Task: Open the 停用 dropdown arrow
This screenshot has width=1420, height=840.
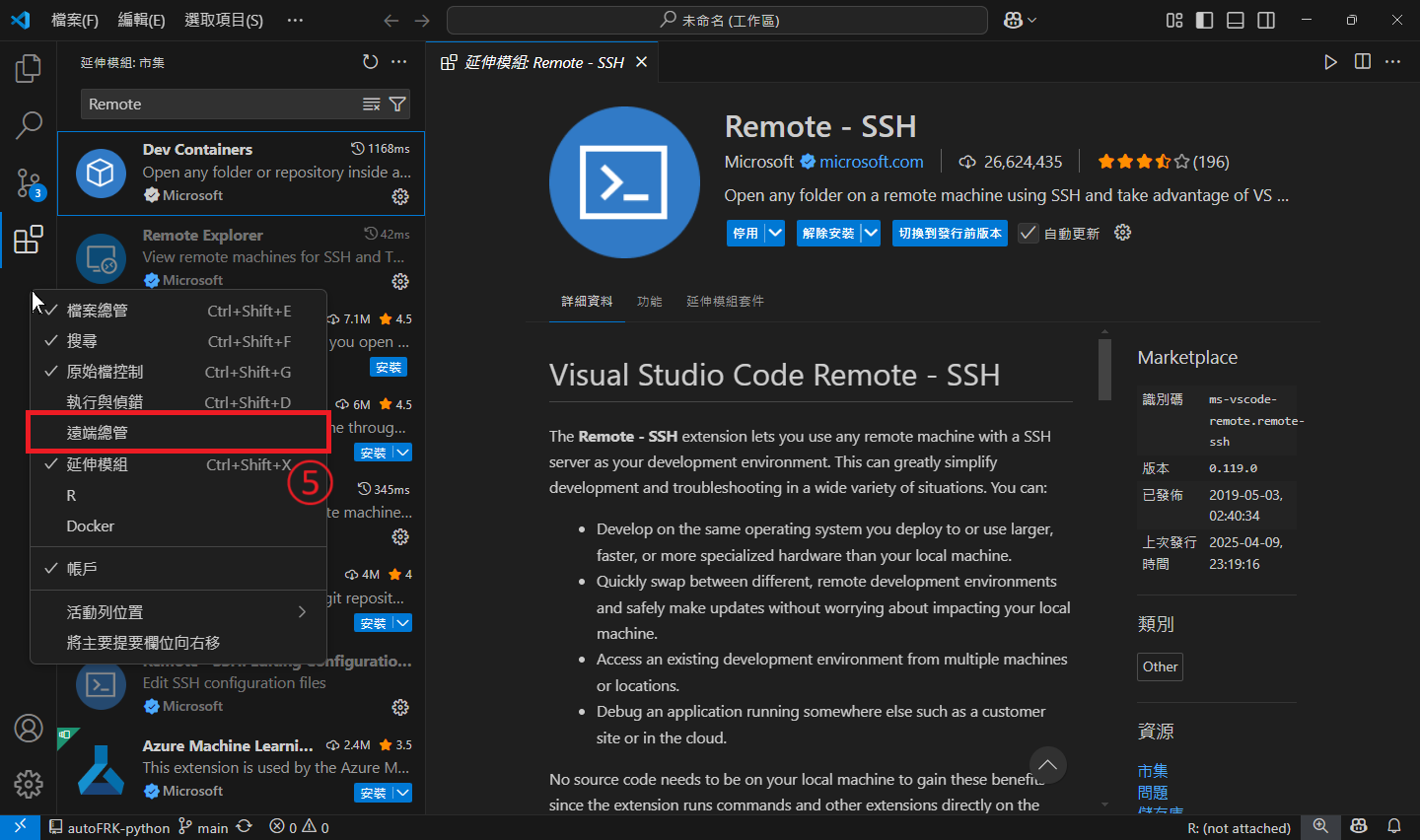Action: coord(775,234)
